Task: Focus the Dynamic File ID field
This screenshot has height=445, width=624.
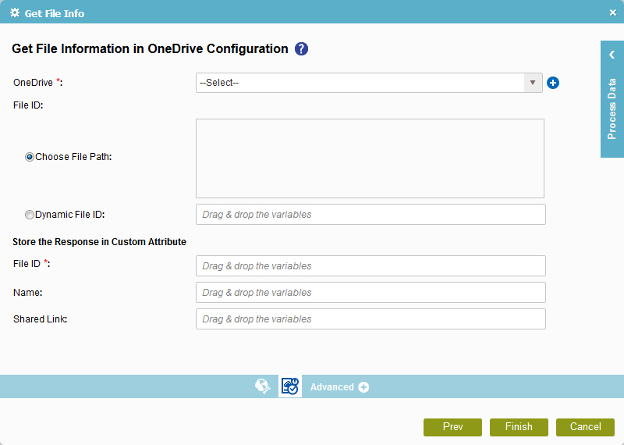Action: tap(370, 215)
